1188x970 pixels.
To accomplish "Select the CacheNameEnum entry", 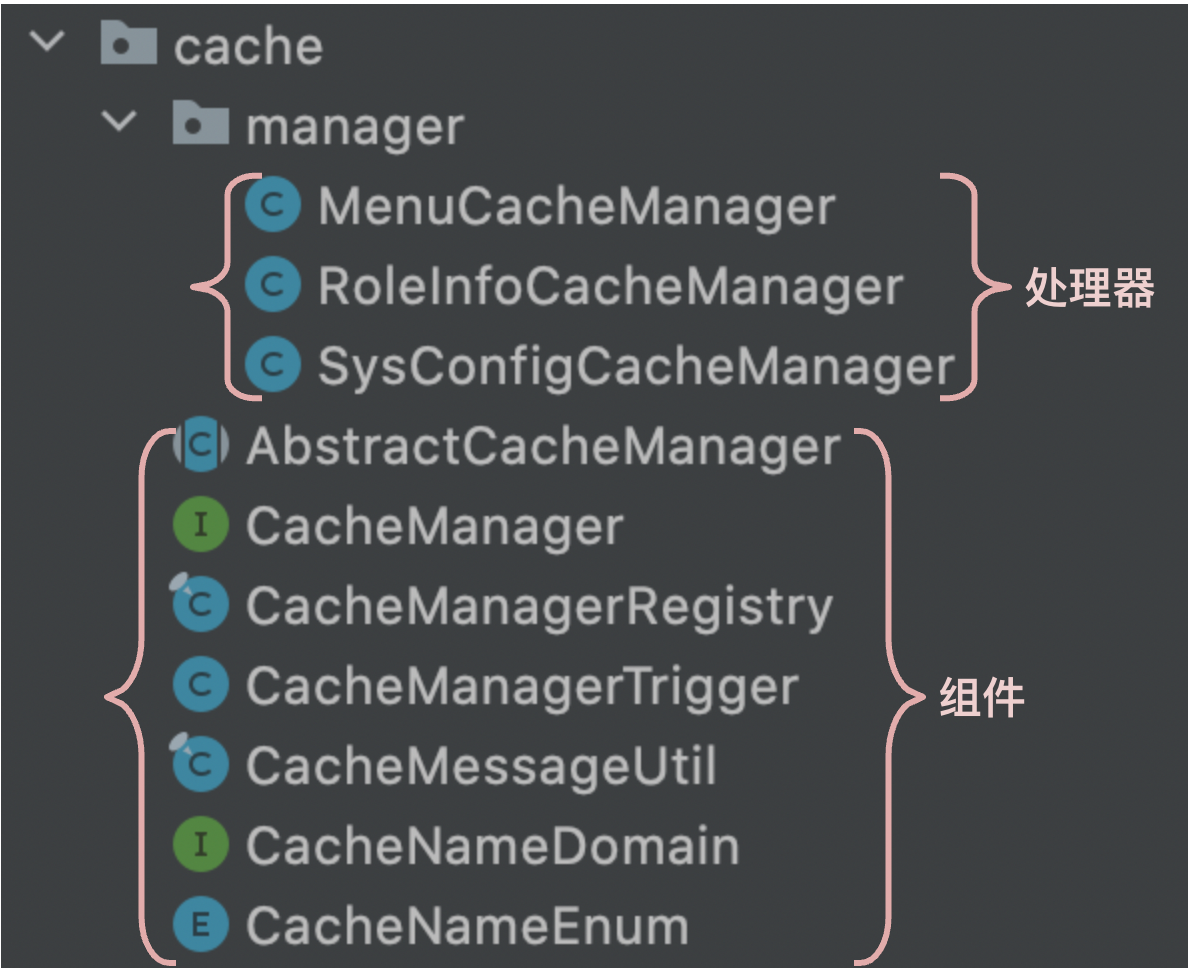I will point(467,927).
